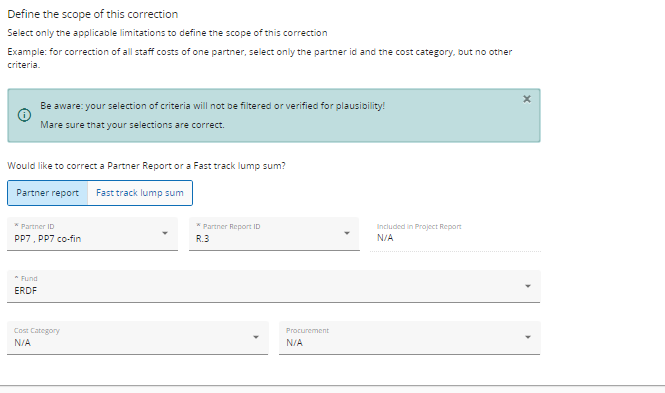Image resolution: width=665 pixels, height=393 pixels.
Task: Select the Partner report toggle option
Action: click(48, 193)
